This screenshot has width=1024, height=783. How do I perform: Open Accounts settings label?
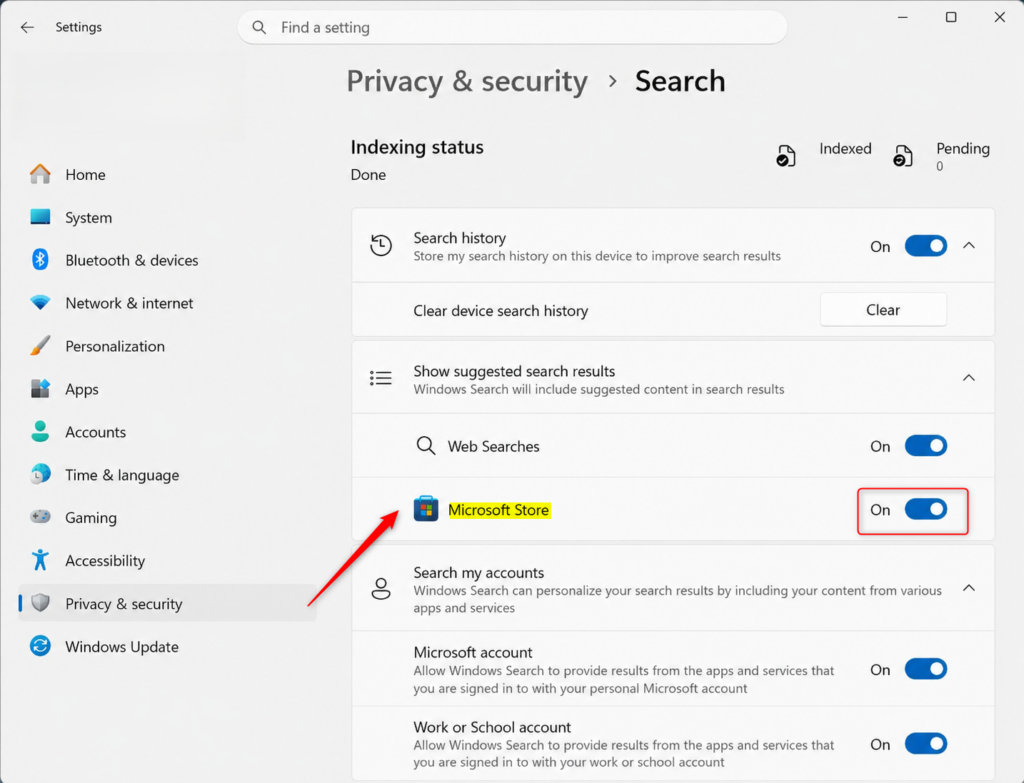coord(95,432)
